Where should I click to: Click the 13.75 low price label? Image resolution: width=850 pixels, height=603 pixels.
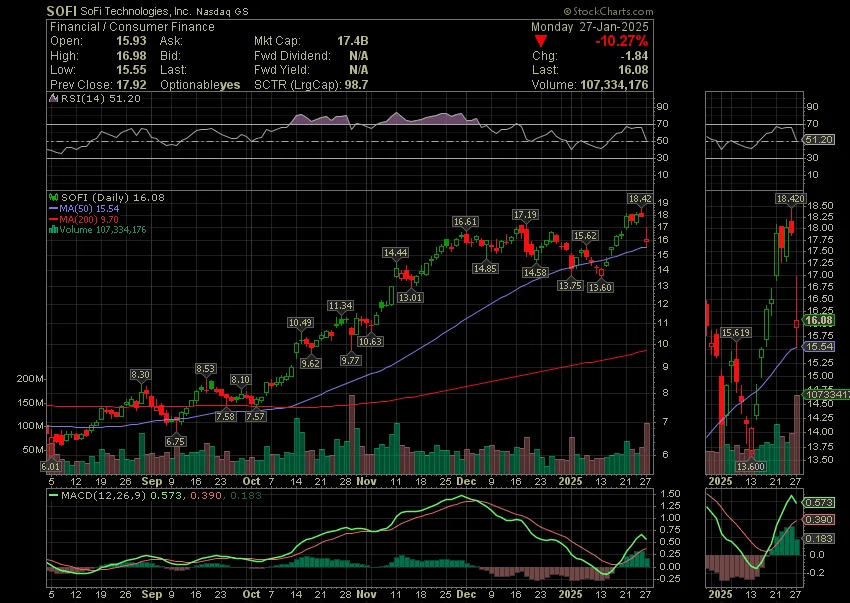point(570,286)
